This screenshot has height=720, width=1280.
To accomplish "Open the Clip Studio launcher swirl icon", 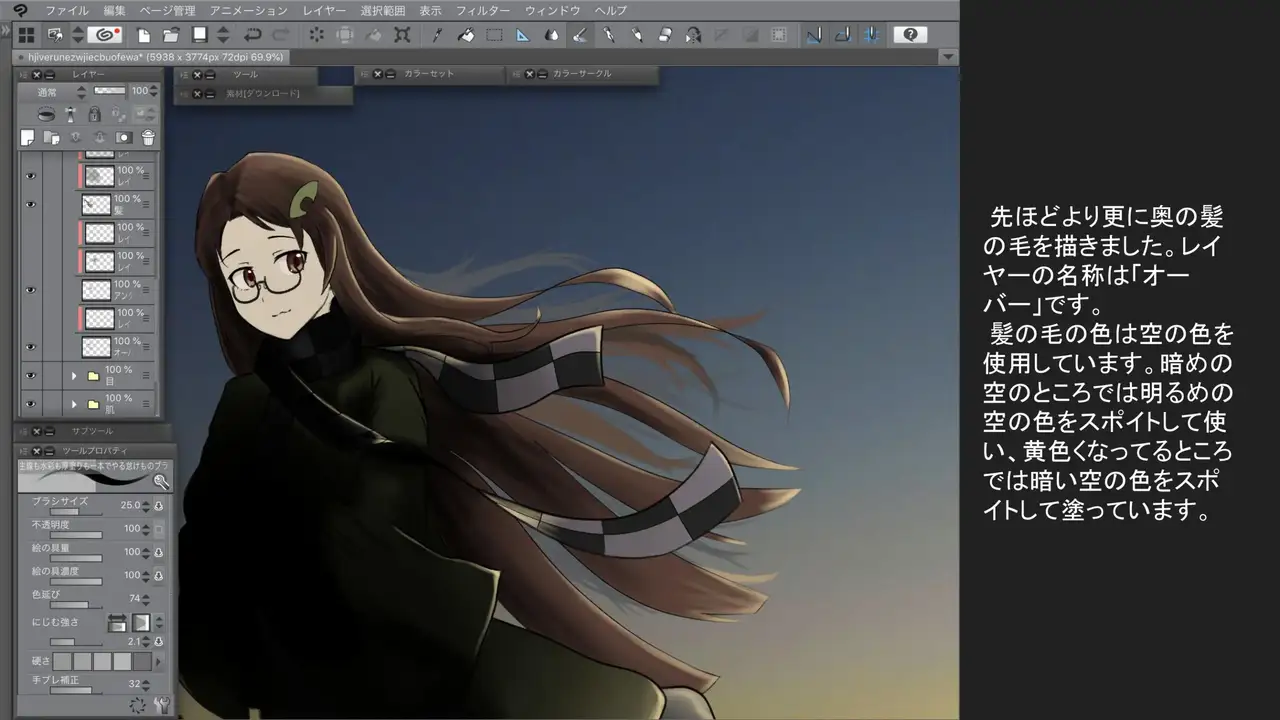I will pos(105,35).
